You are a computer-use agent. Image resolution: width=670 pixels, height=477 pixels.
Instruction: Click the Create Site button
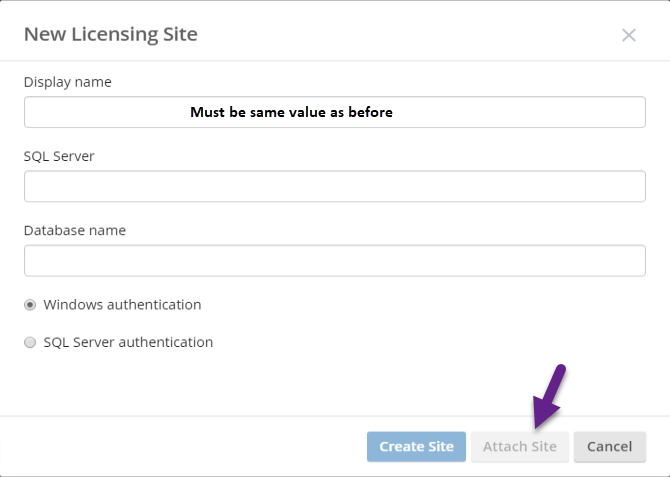point(416,447)
